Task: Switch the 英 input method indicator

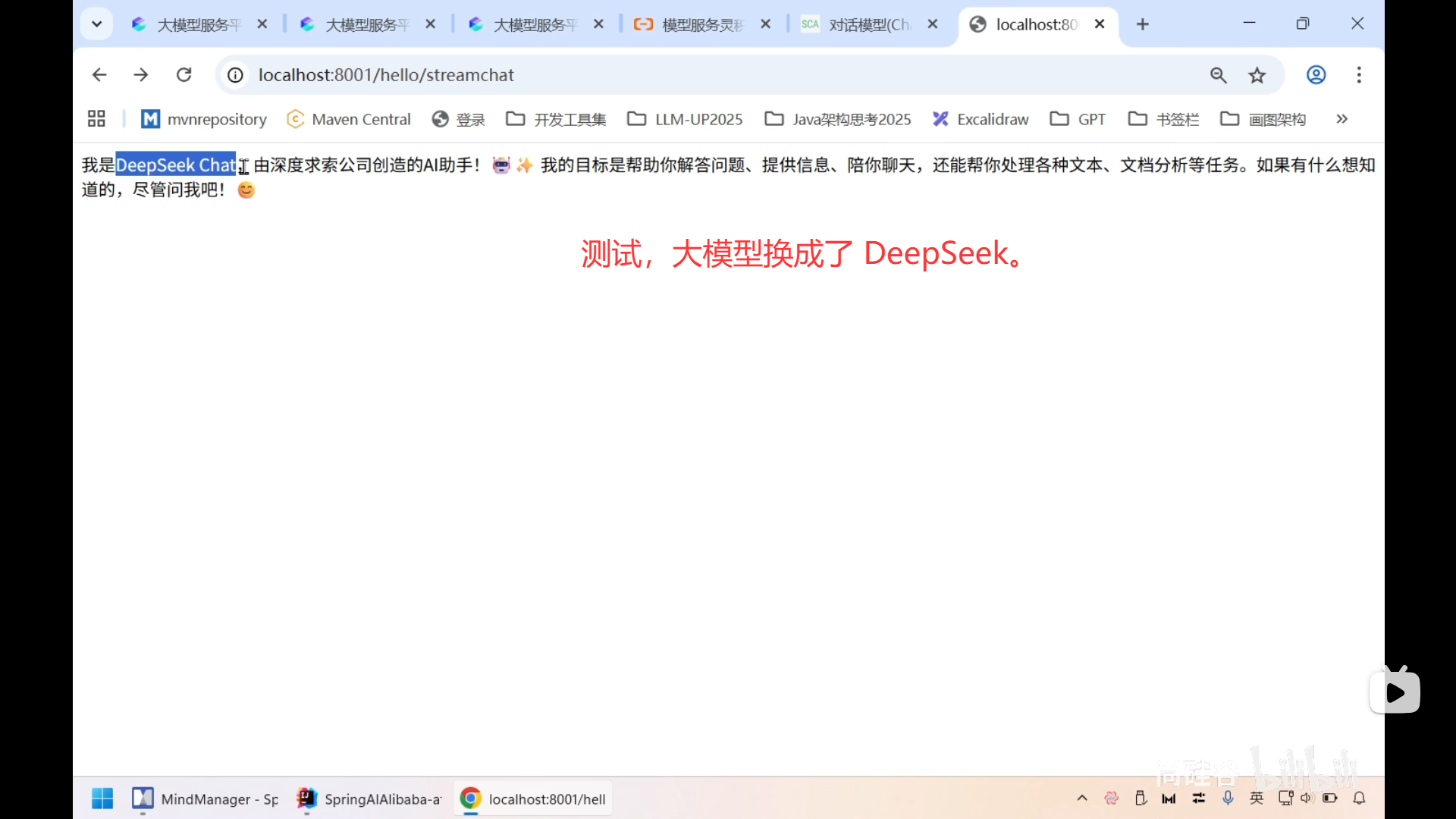Action: 1257,798
